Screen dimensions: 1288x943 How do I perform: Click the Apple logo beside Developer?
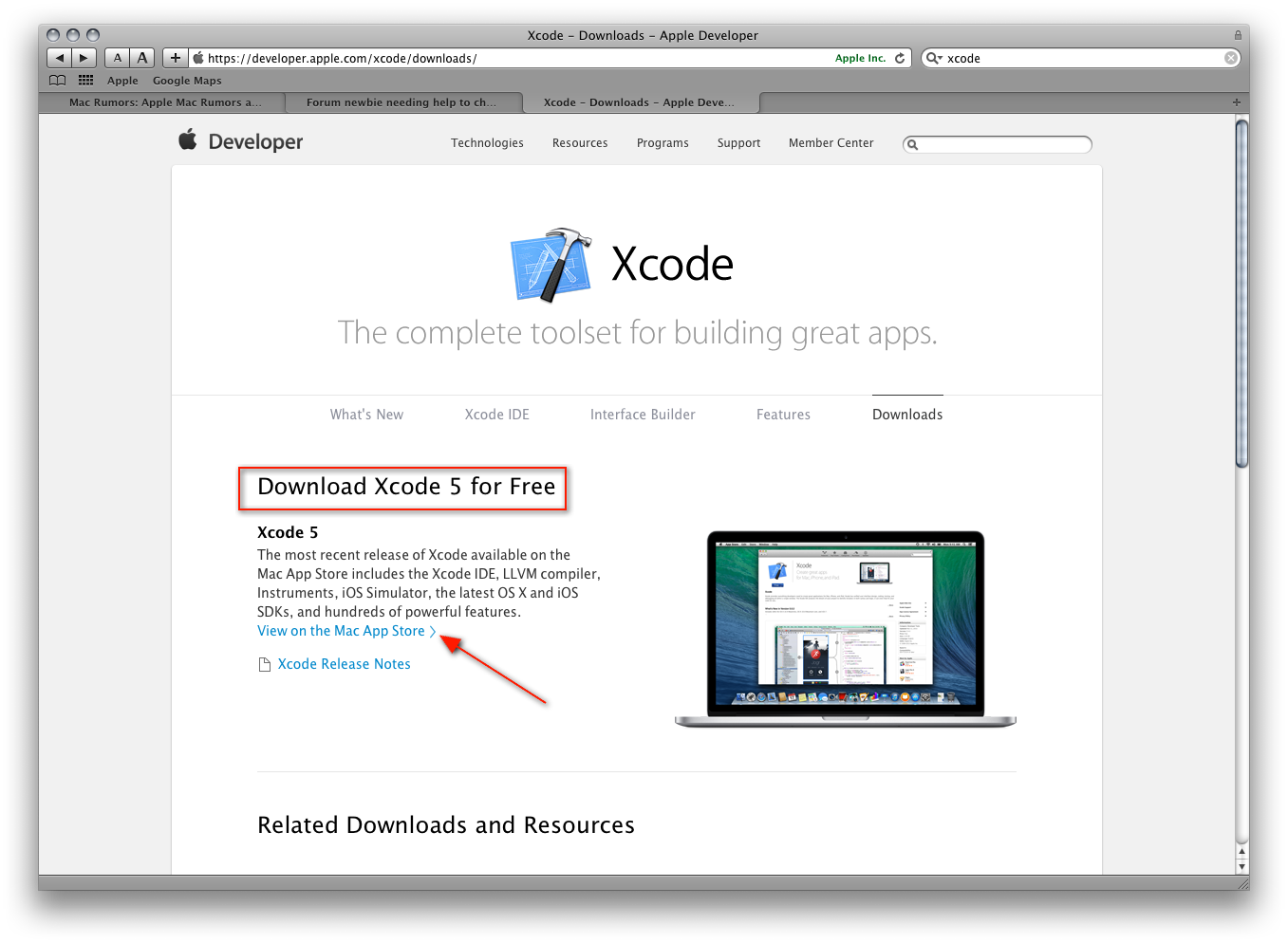pyautogui.click(x=188, y=140)
